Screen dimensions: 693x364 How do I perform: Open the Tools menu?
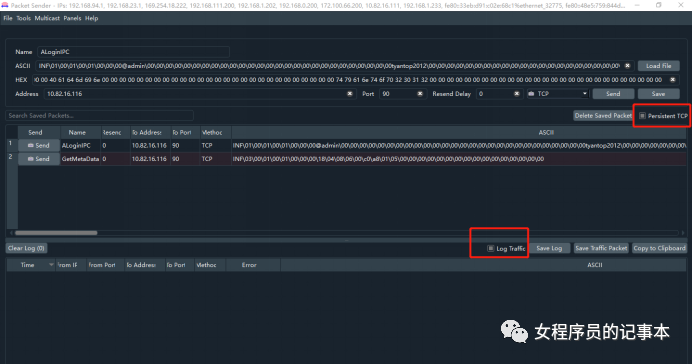[x=23, y=18]
